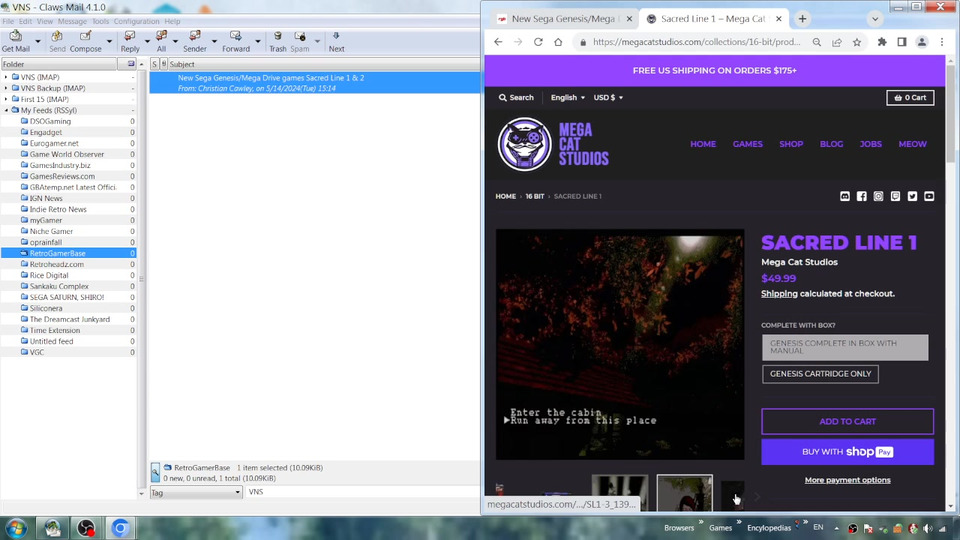Click the Games taskbar toolbar label
Image resolution: width=960 pixels, height=540 pixels.
click(720, 528)
